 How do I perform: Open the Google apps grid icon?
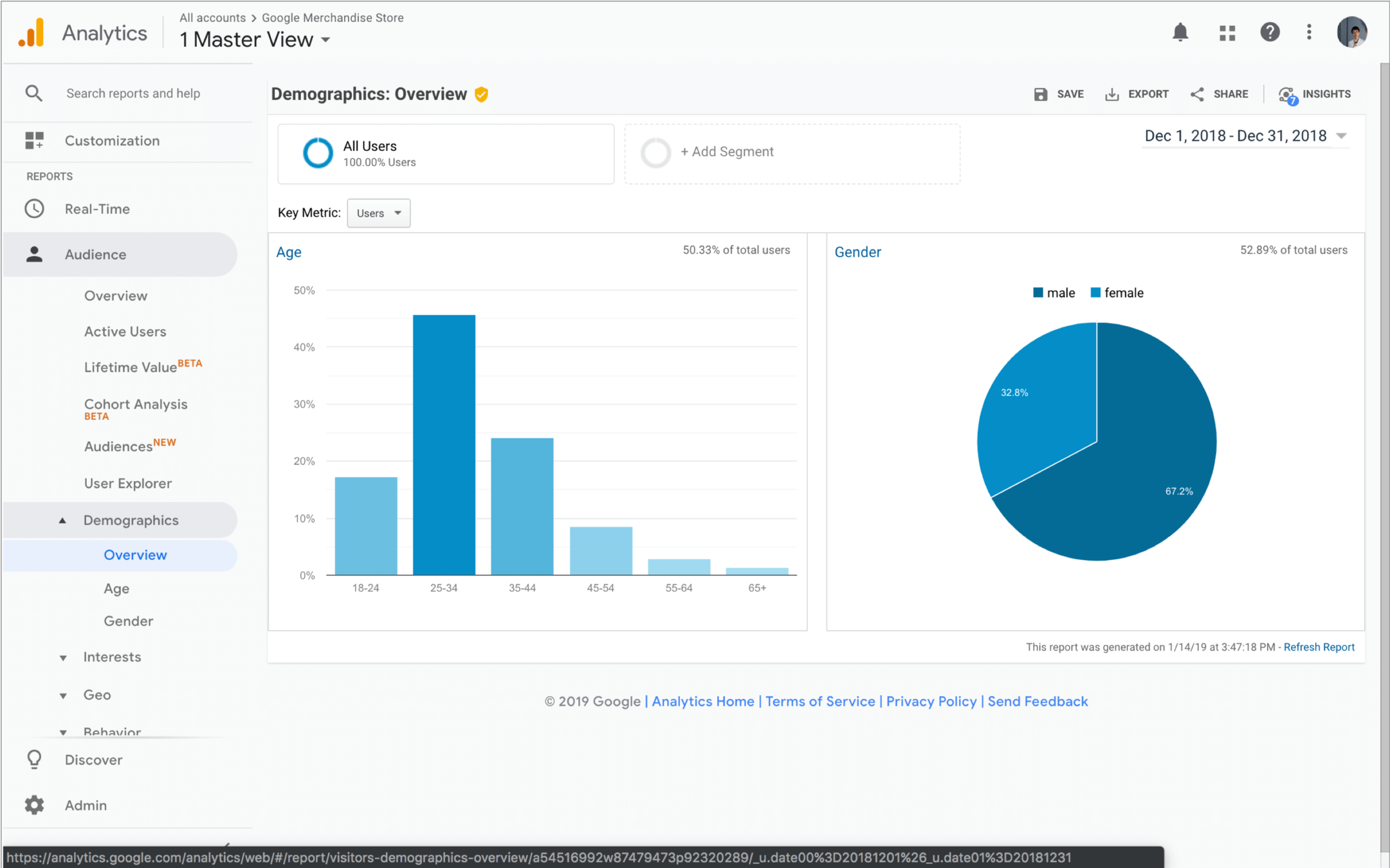(1227, 33)
